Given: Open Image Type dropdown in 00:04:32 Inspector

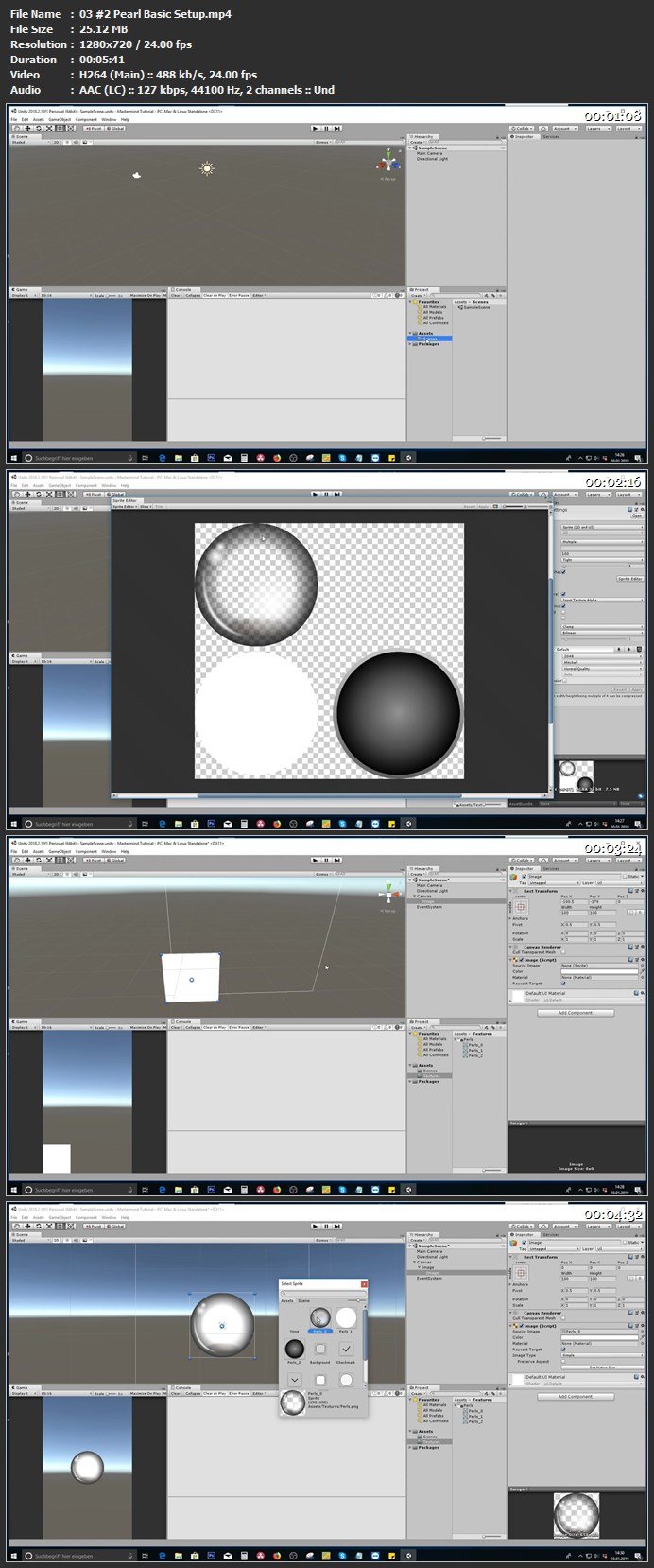Looking at the screenshot, I should (601, 1355).
